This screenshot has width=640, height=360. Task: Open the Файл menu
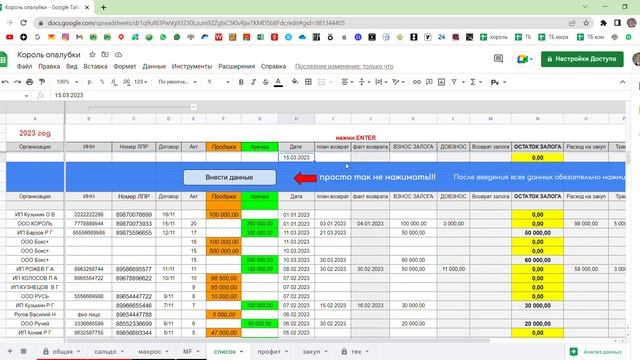pyautogui.click(x=24, y=66)
